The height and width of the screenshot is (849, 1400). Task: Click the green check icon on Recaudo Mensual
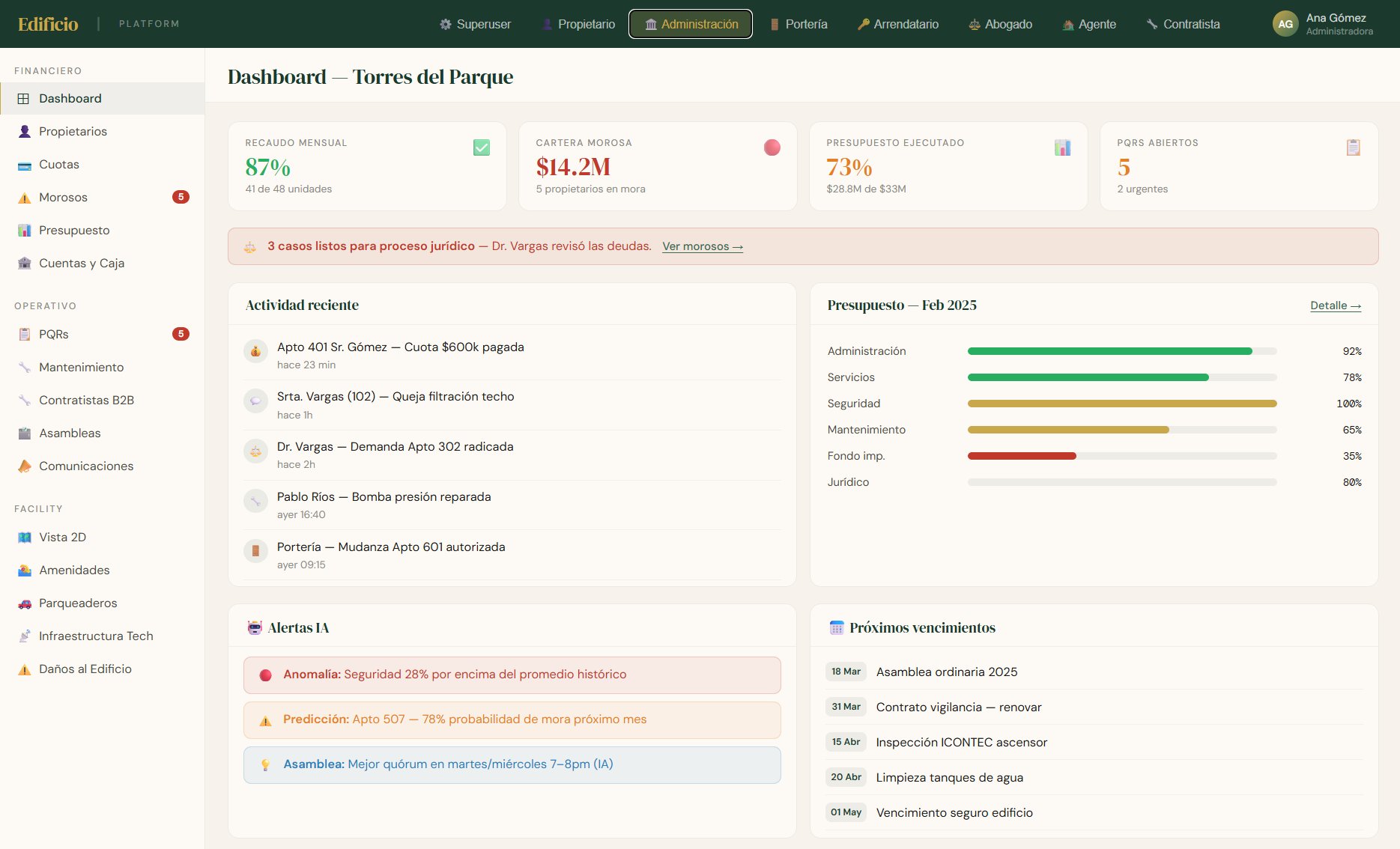click(482, 147)
